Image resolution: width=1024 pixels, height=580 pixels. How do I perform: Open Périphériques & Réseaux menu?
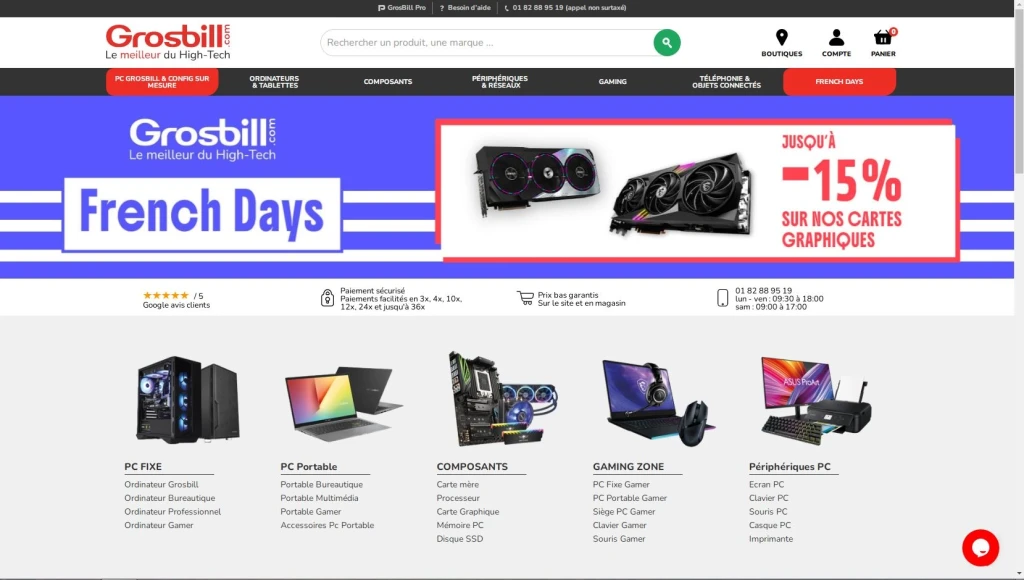pos(500,82)
